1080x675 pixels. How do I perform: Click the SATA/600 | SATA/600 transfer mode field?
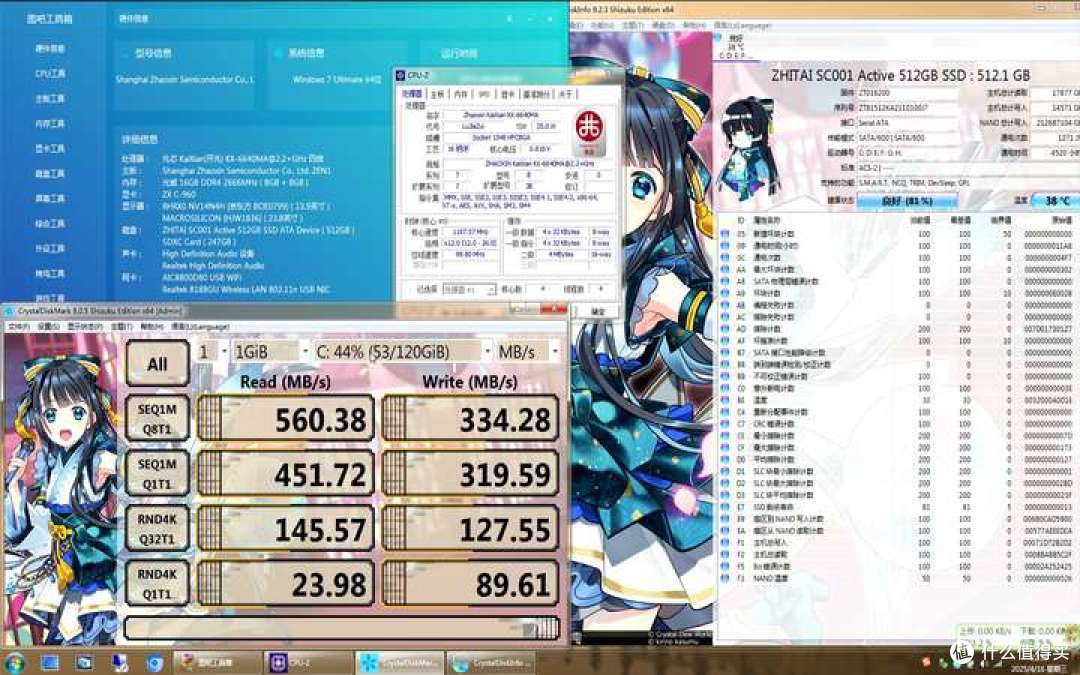(906, 138)
